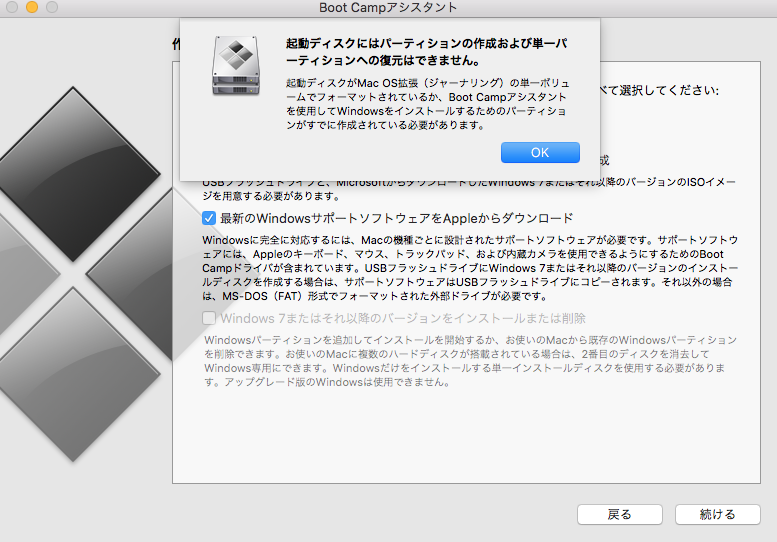Click the Boot Campアシスタント window title
The image size is (777, 542).
(x=388, y=7)
